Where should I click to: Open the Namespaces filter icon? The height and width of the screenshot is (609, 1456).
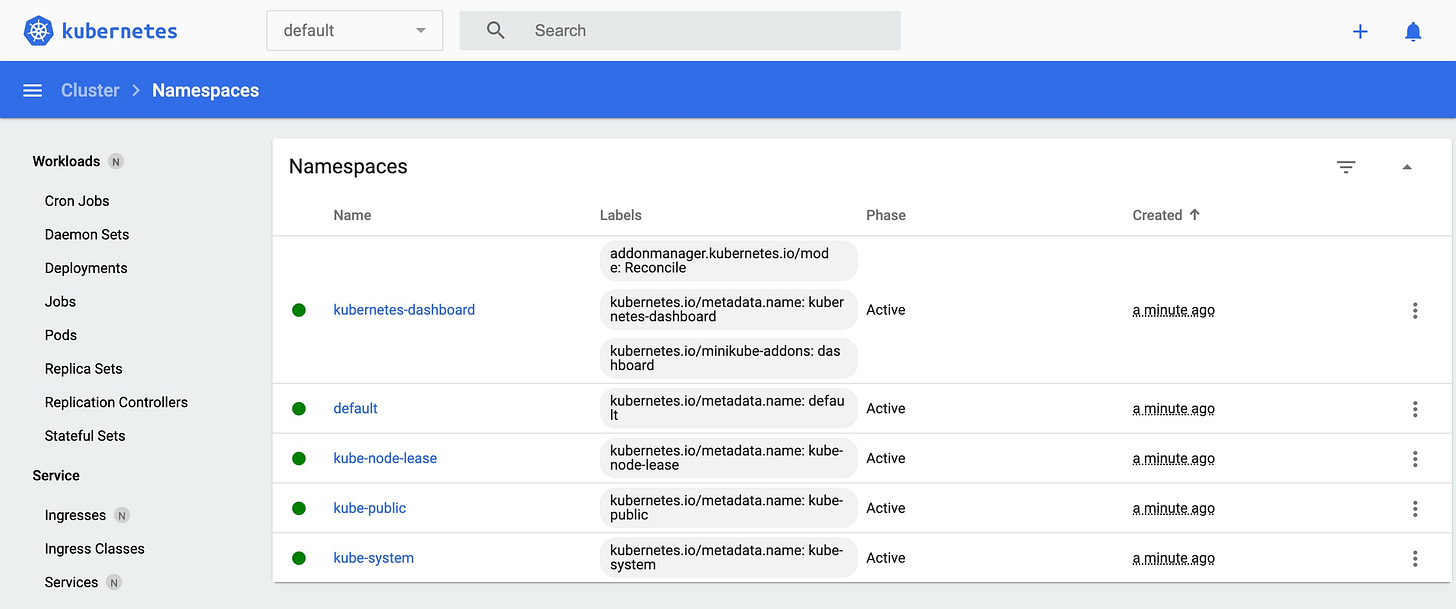1346,167
